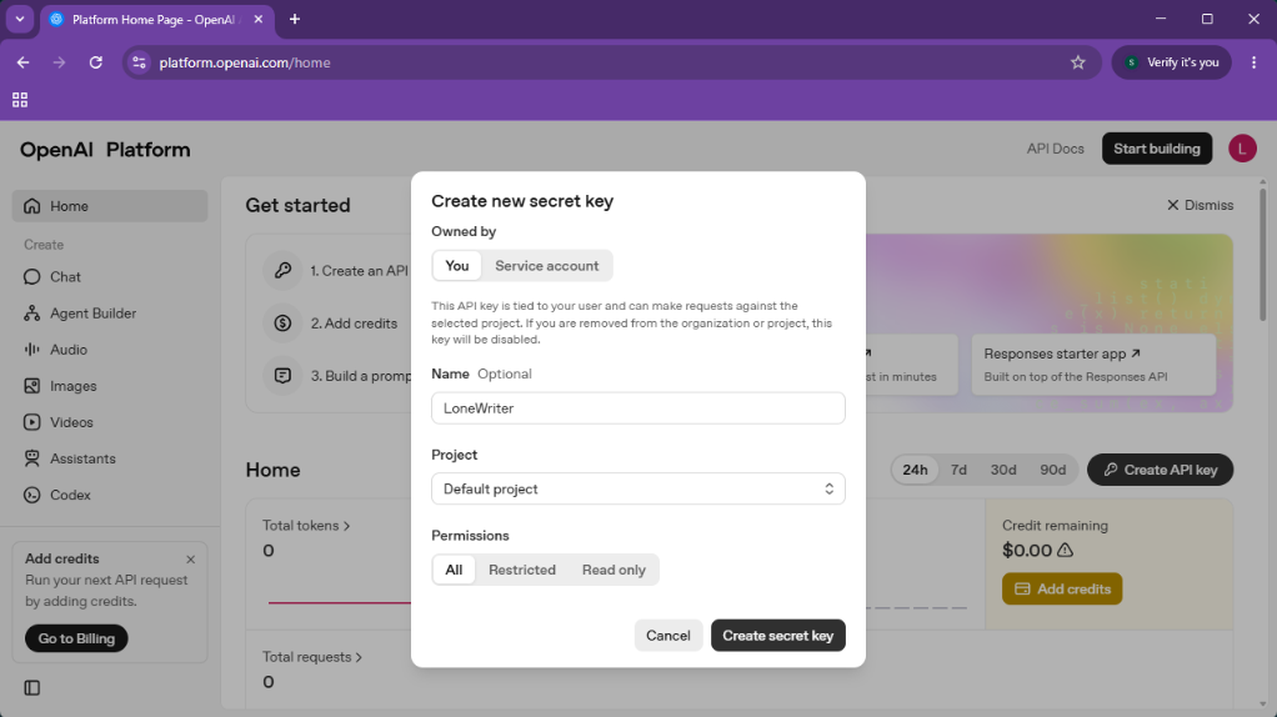This screenshot has height=717, width=1277.
Task: Click the Add credits yellow button
Action: coord(1062,589)
